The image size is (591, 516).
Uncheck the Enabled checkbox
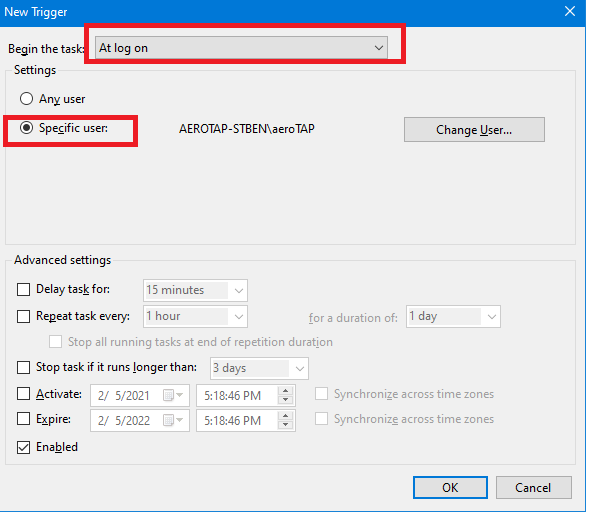[x=23, y=447]
